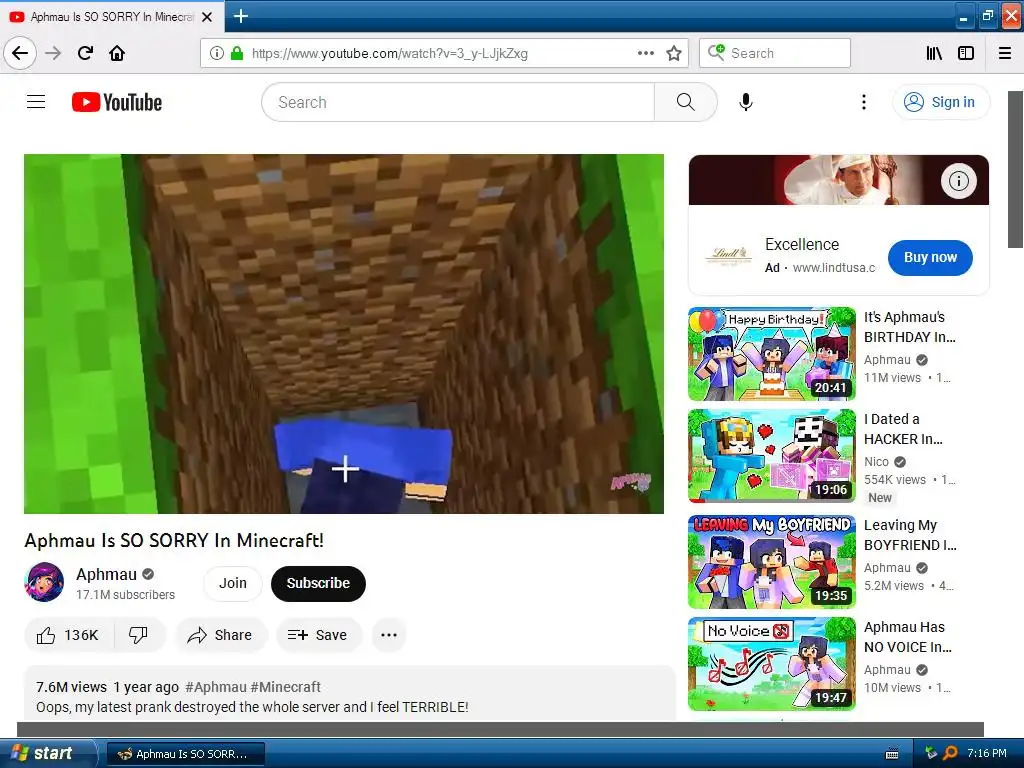Viewport: 1024px width, 768px height.
Task: Search with voice using the microphone icon
Action: (746, 102)
